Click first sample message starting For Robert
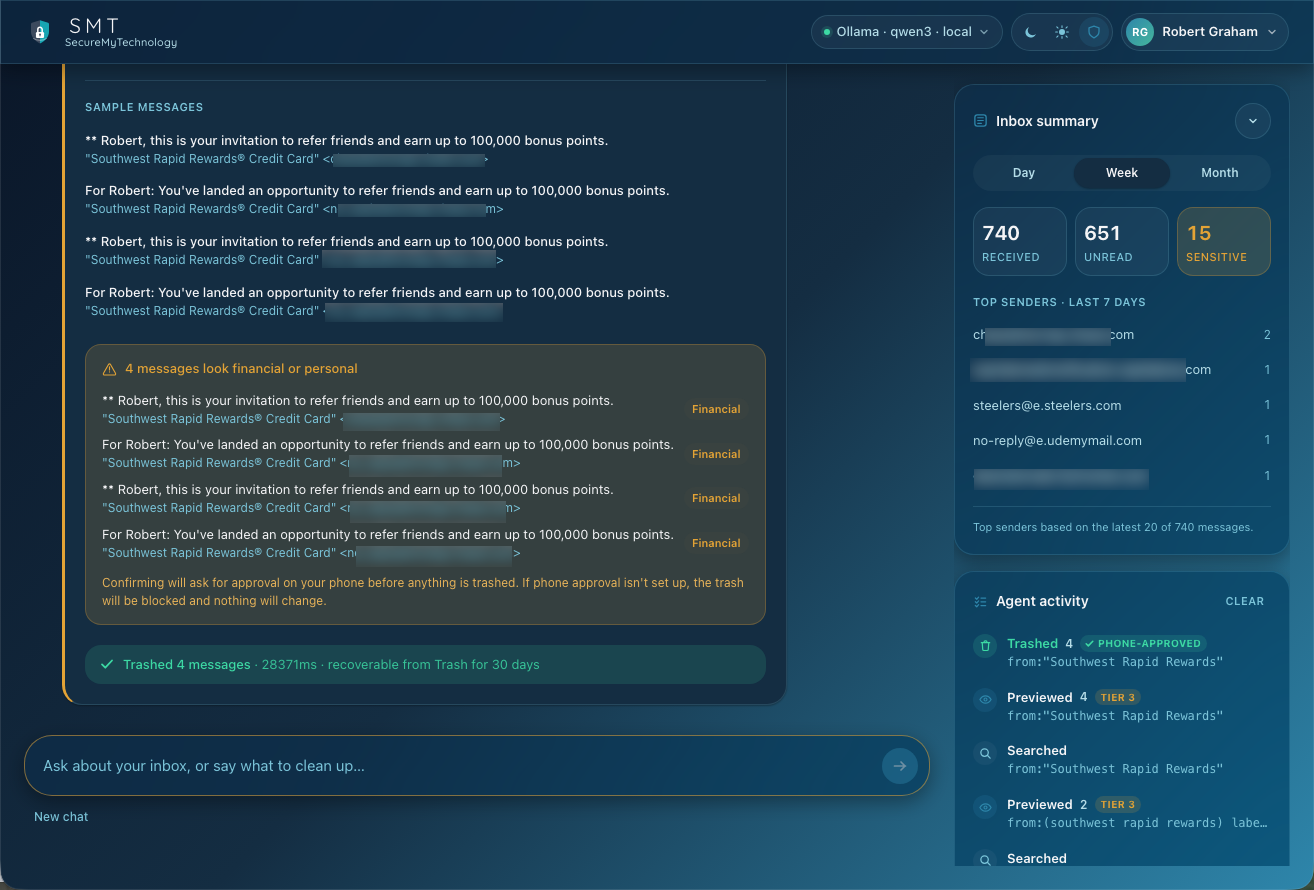 (x=377, y=191)
